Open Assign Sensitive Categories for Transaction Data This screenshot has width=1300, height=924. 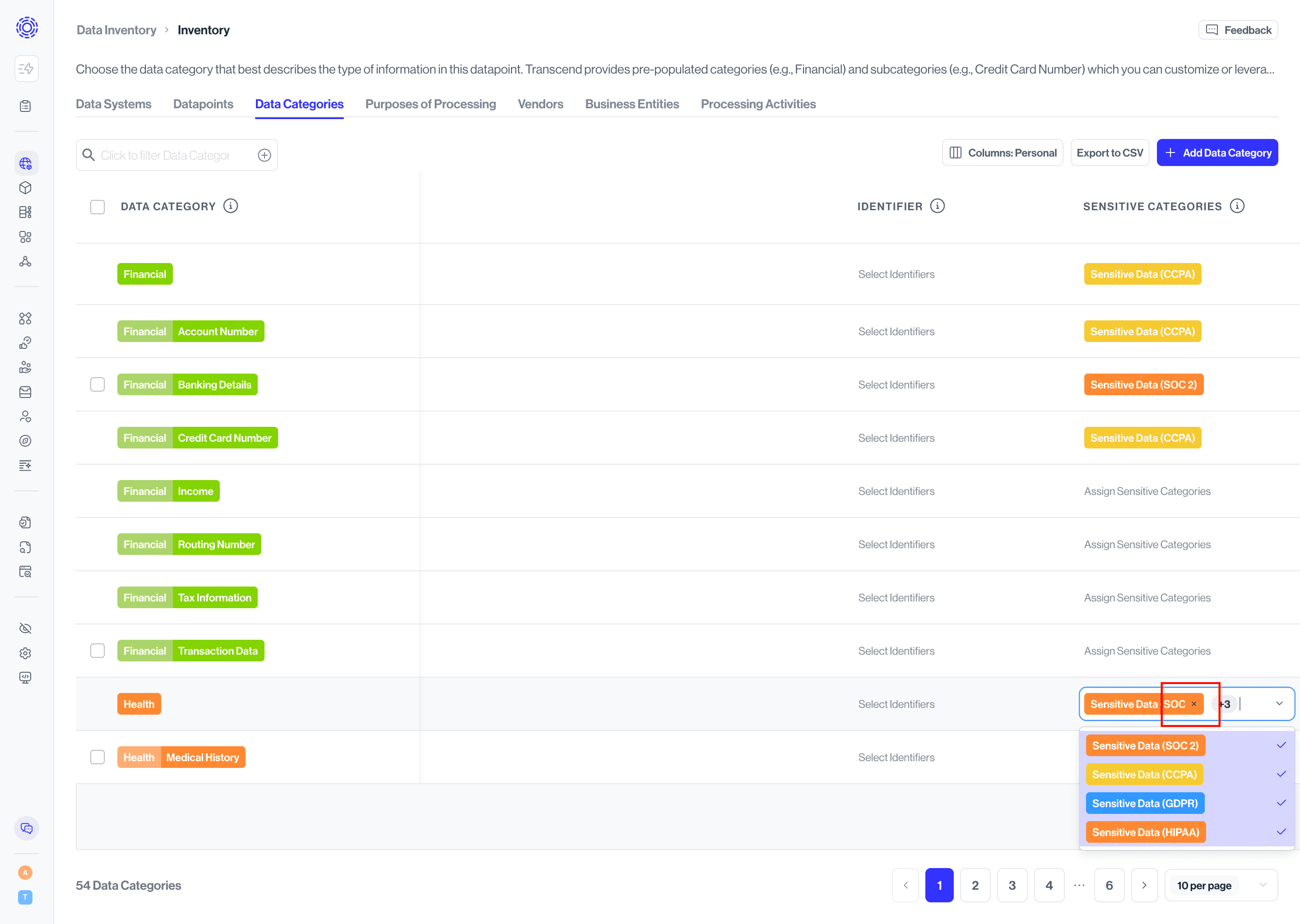1147,651
